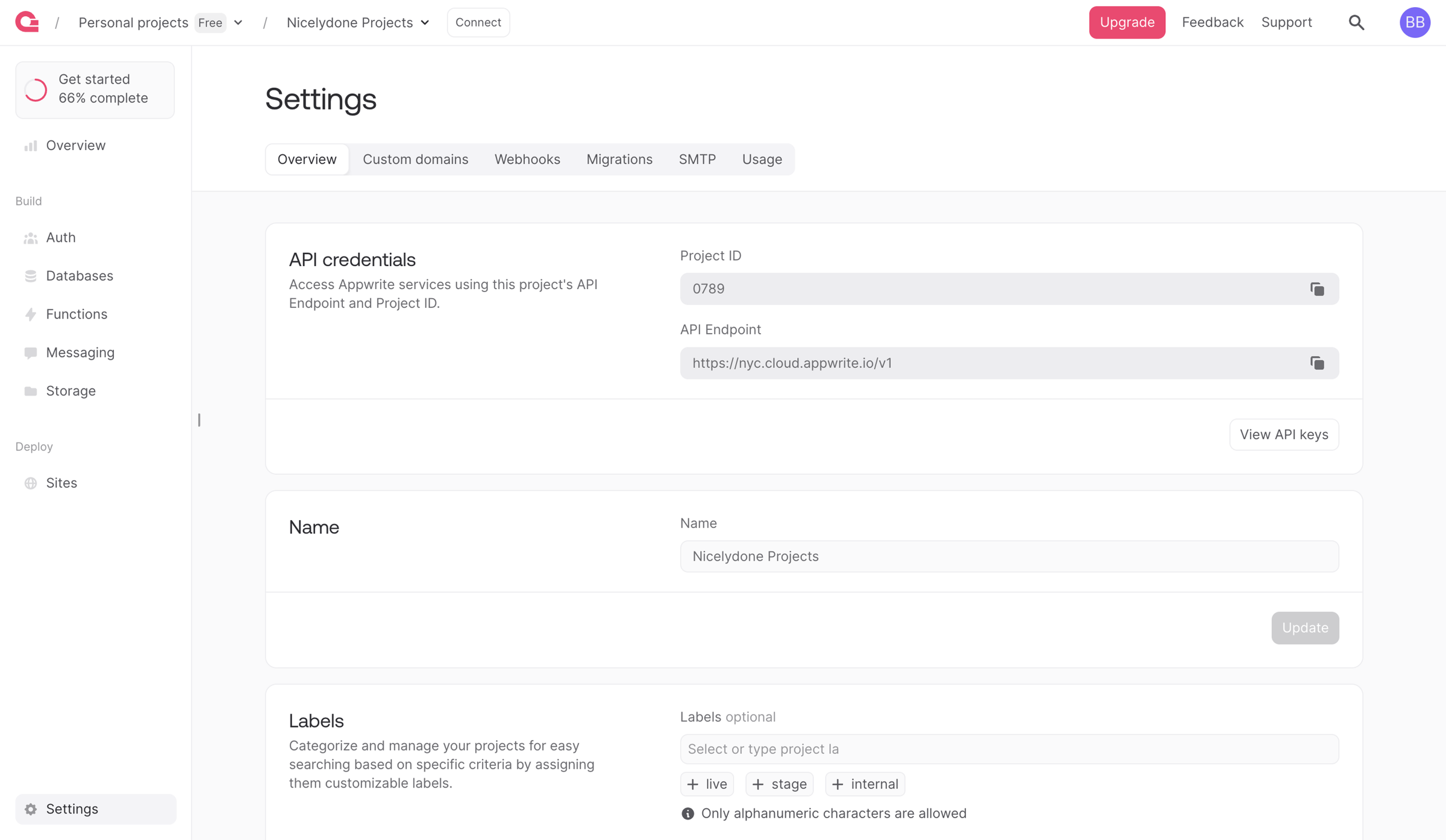
Task: Open the search magnifier icon
Action: pyautogui.click(x=1356, y=22)
